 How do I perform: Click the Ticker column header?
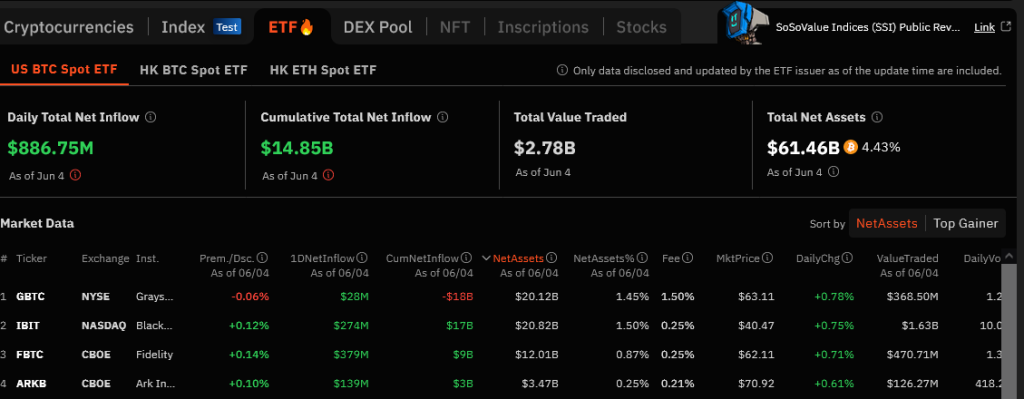(x=31, y=258)
